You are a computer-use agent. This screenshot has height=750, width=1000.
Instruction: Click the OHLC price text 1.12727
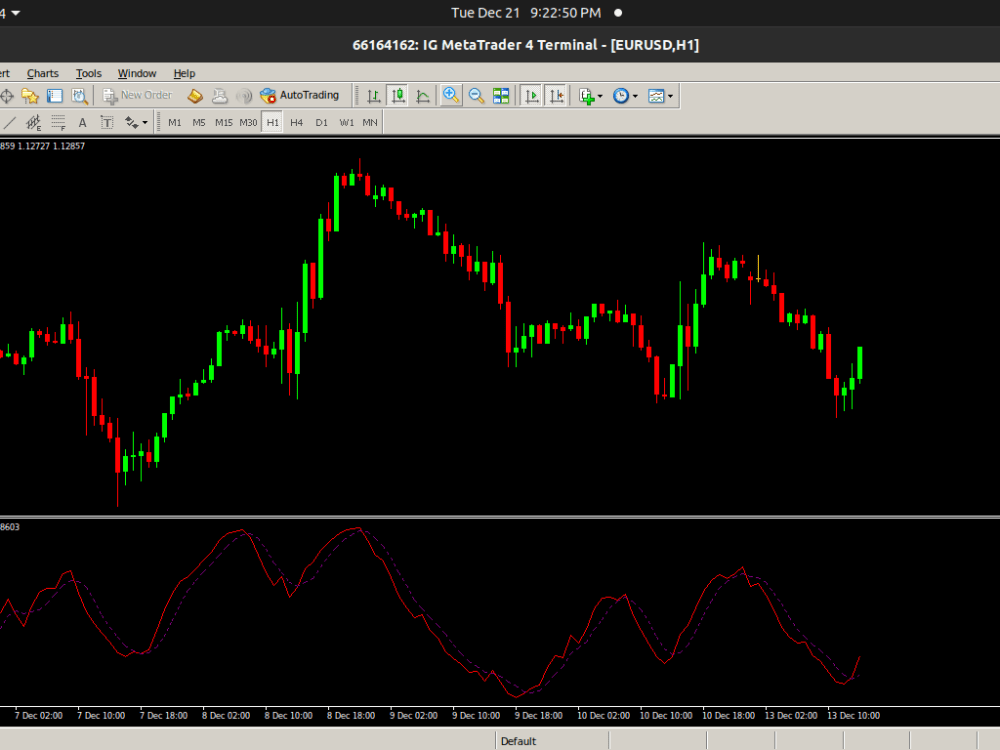pos(33,146)
